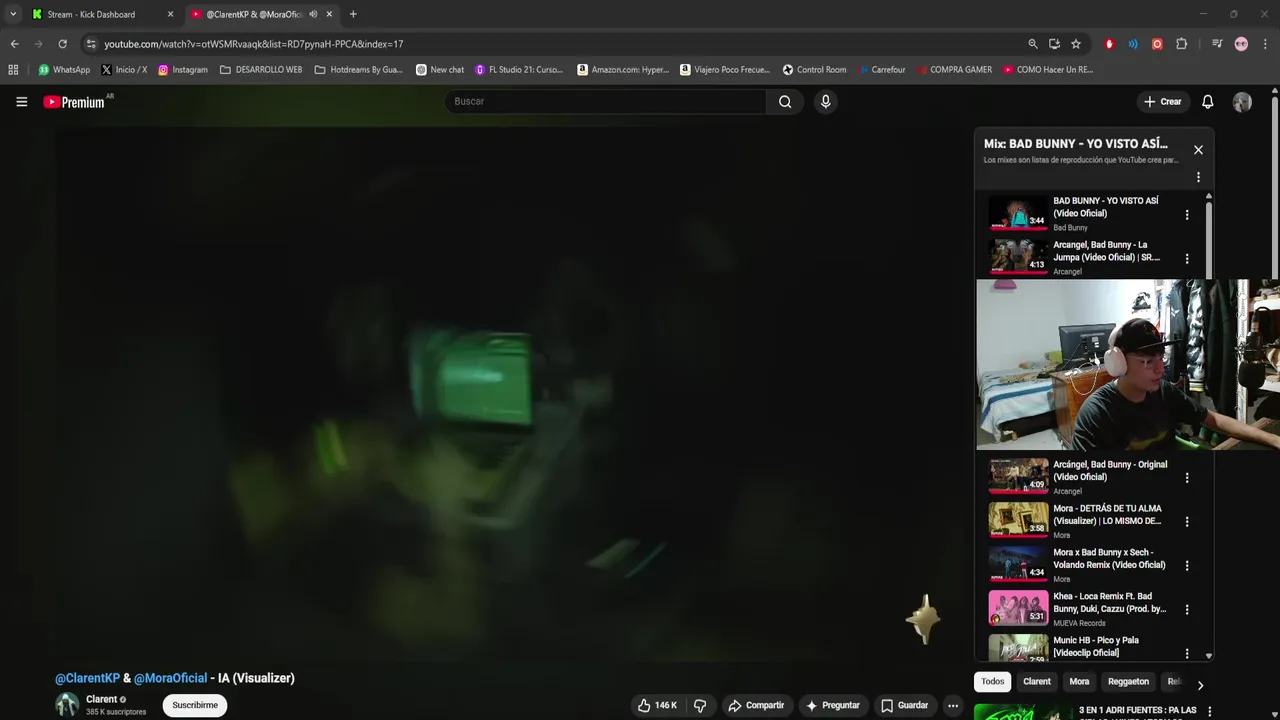Mute the YouTube tab audio speaker icon
This screenshot has width=1280, height=720.
coord(313,14)
